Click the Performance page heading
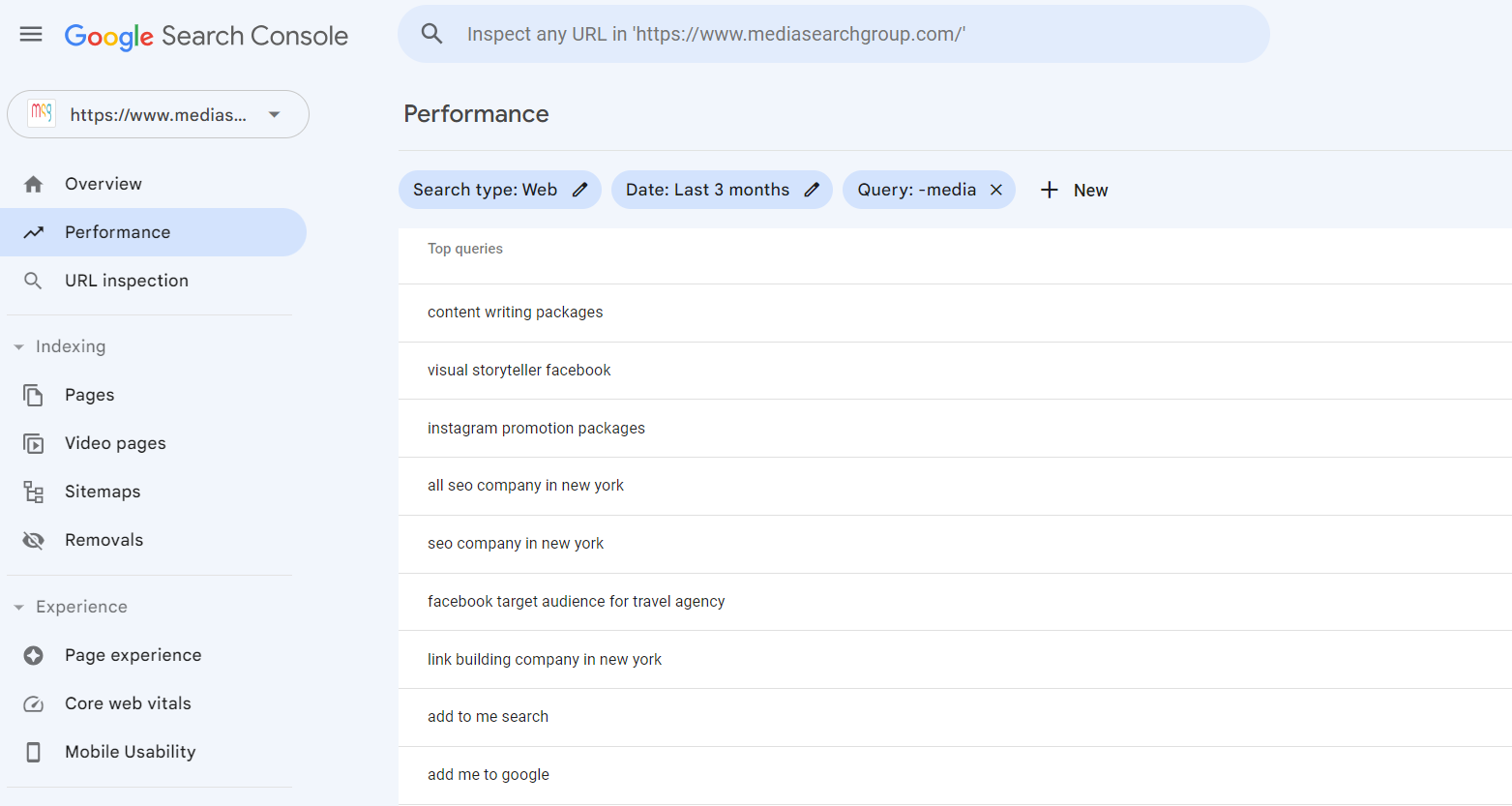 click(x=476, y=114)
